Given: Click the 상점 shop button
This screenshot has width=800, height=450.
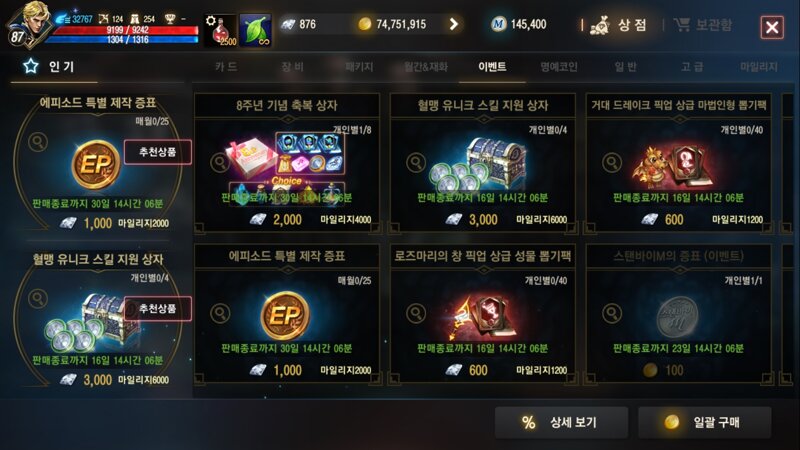Looking at the screenshot, I should click(618, 25).
